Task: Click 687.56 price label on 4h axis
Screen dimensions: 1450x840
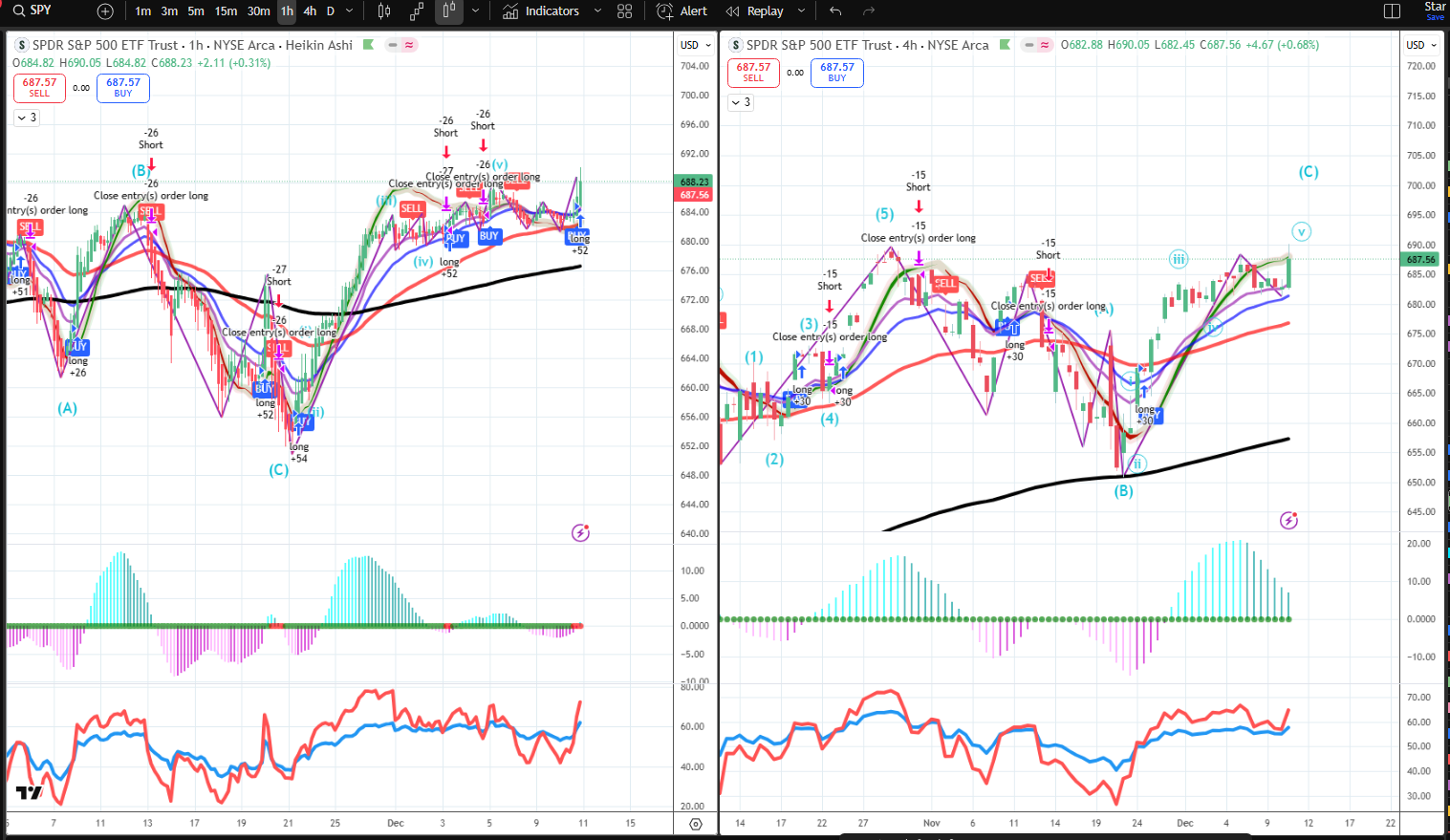Action: tap(1420, 259)
